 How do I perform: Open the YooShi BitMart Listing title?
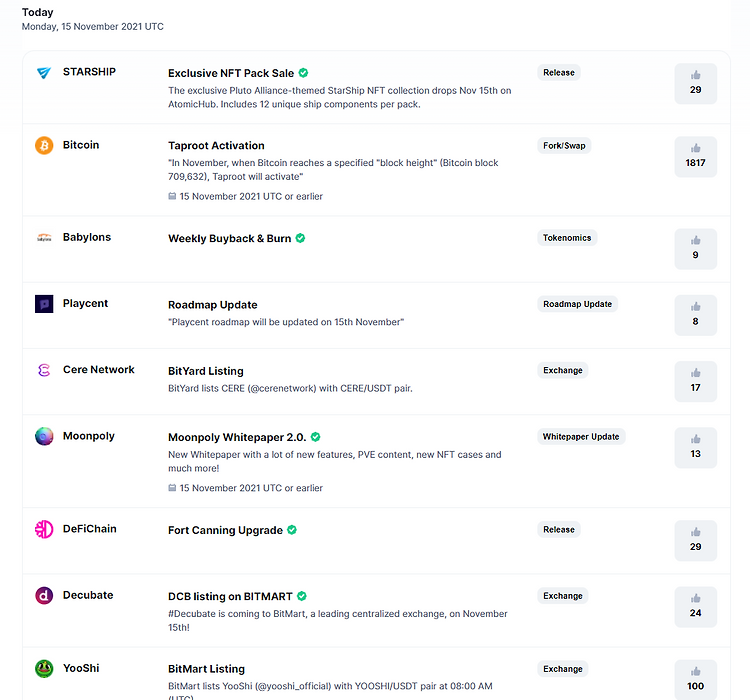coord(206,669)
